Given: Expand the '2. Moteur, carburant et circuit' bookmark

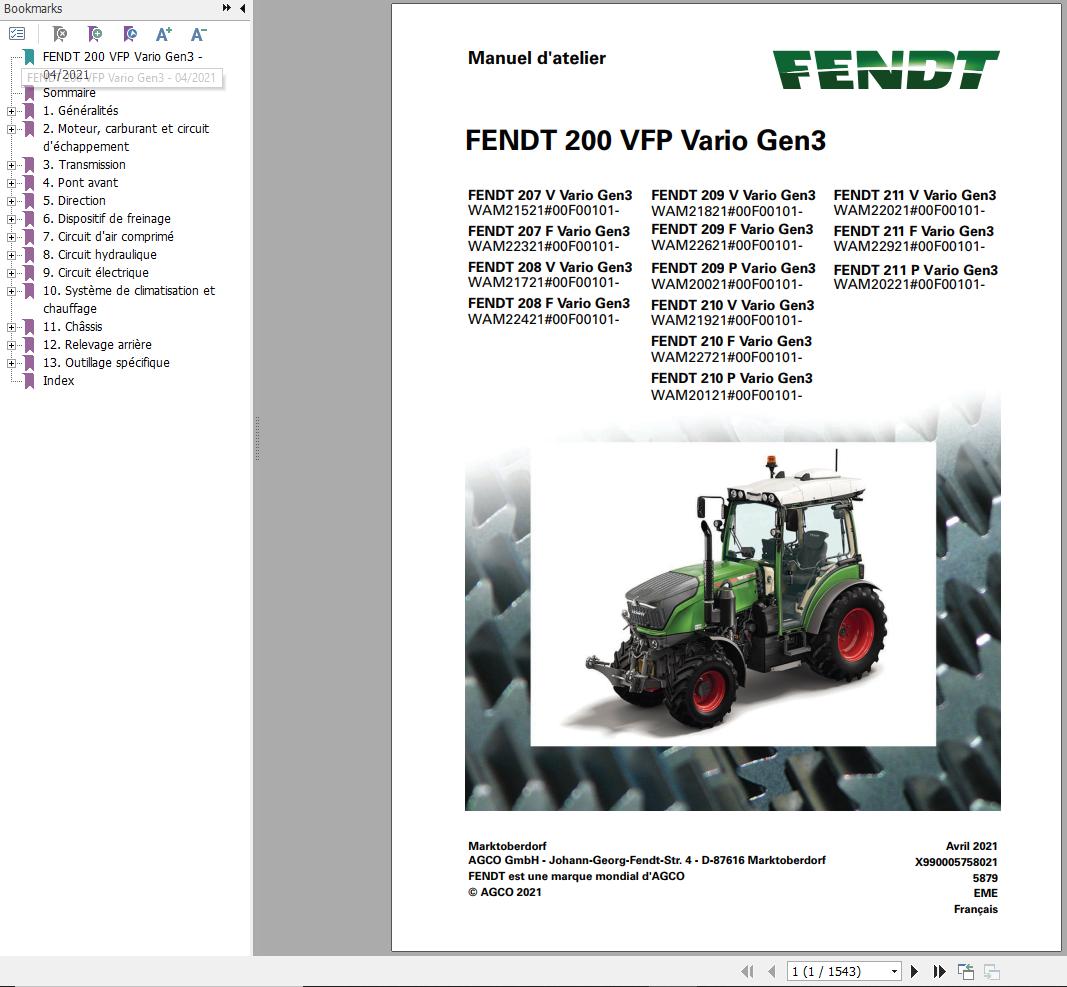Looking at the screenshot, I should 12,129.
